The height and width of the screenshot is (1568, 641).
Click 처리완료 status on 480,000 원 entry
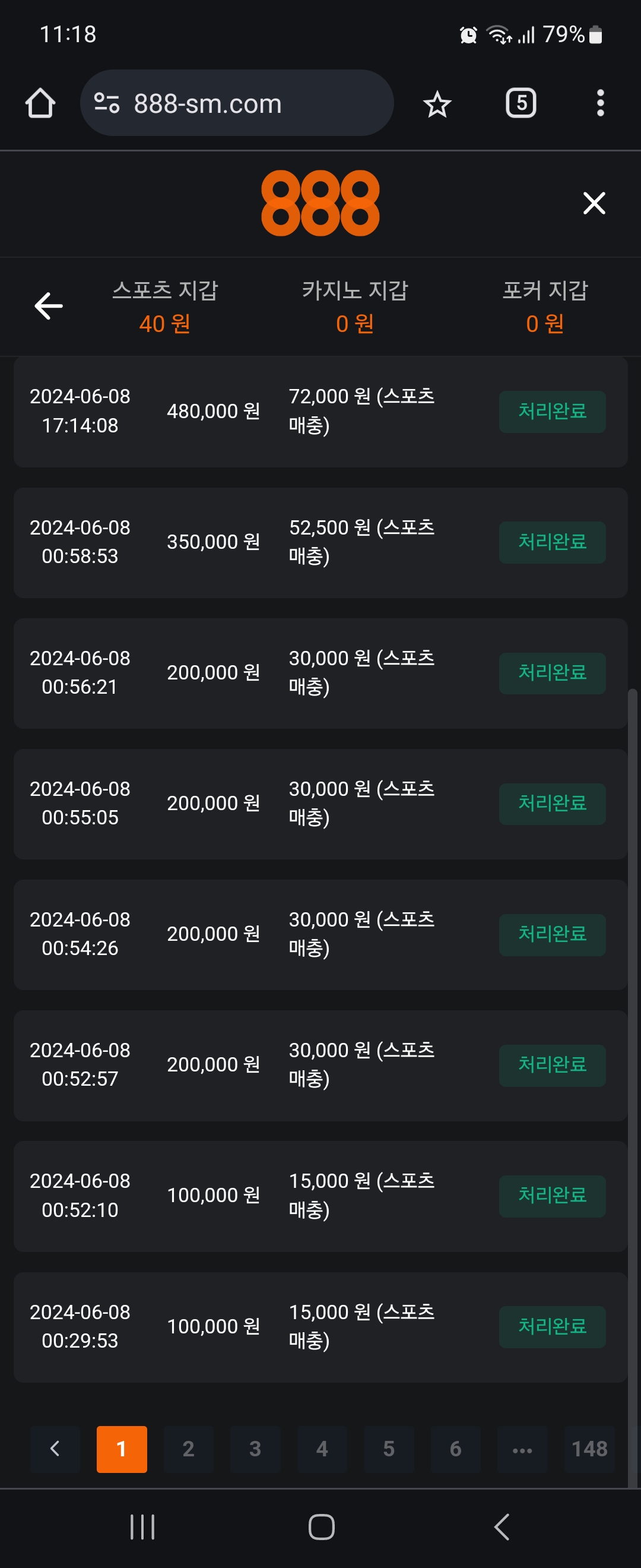click(x=551, y=412)
